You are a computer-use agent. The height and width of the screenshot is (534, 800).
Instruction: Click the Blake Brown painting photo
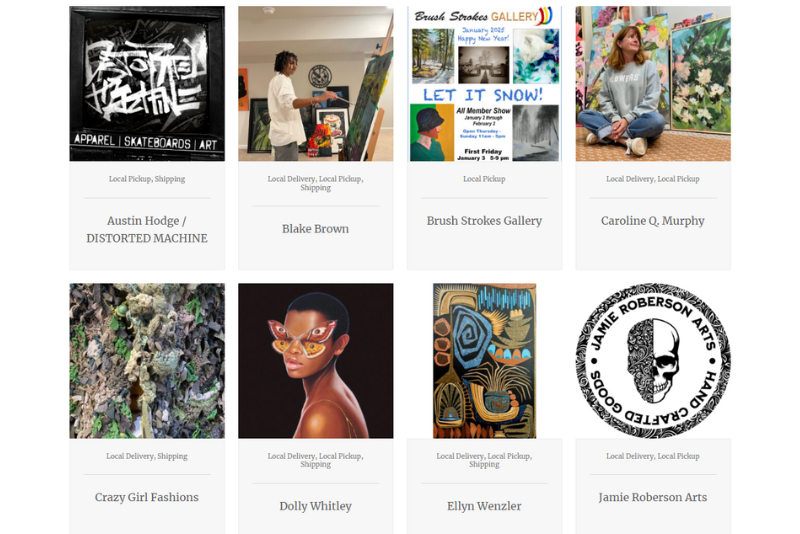click(316, 84)
